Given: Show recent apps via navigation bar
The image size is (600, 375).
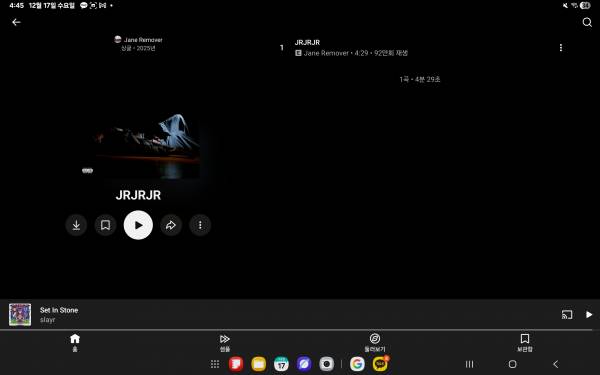Looking at the screenshot, I should click(470, 364).
